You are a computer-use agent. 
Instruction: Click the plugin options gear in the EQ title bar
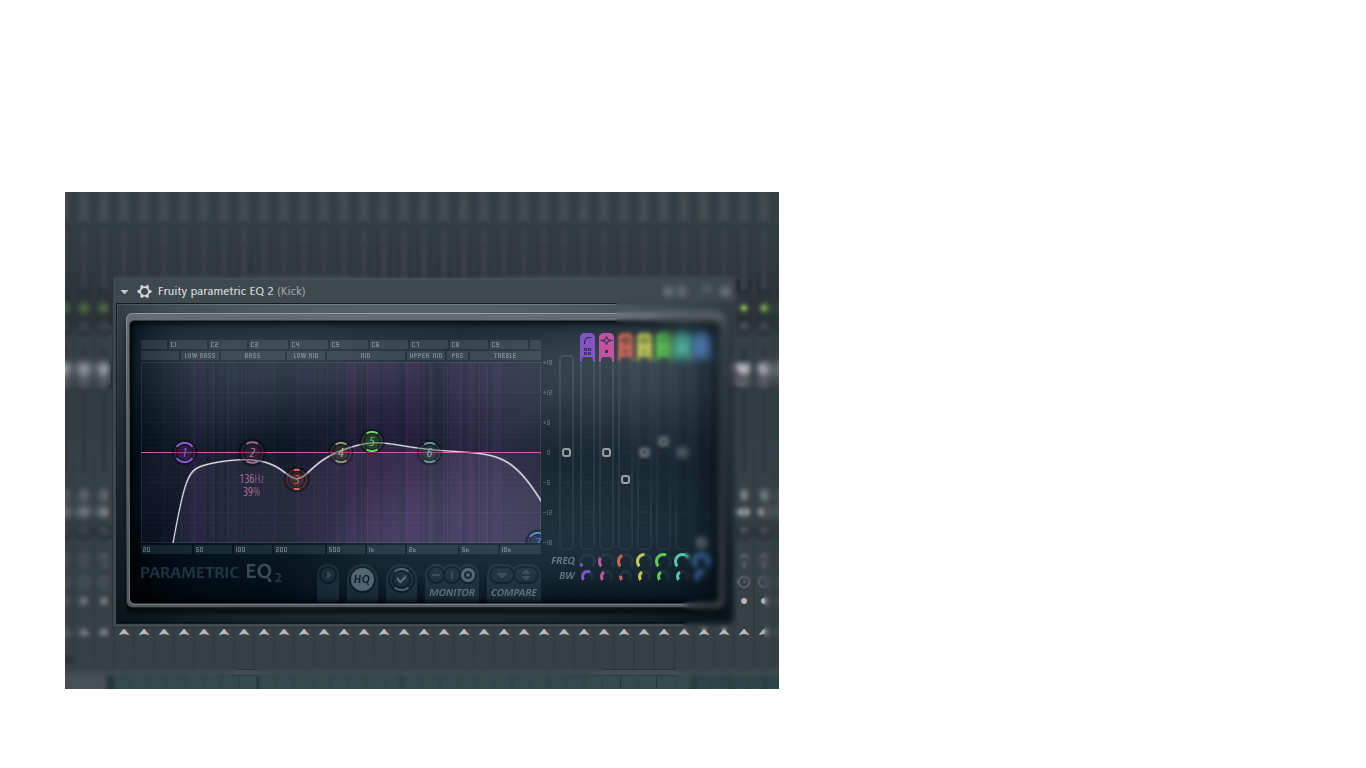145,291
